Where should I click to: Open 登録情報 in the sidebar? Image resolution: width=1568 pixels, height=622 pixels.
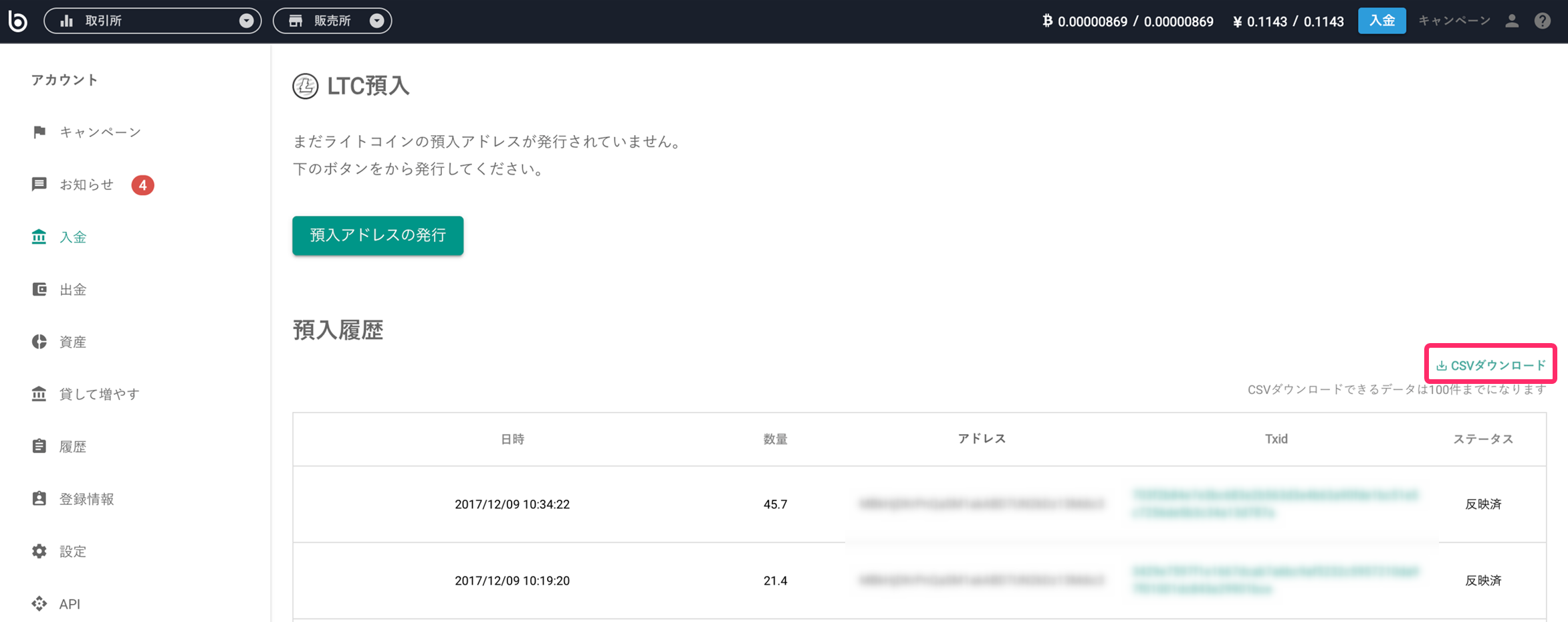coord(87,499)
